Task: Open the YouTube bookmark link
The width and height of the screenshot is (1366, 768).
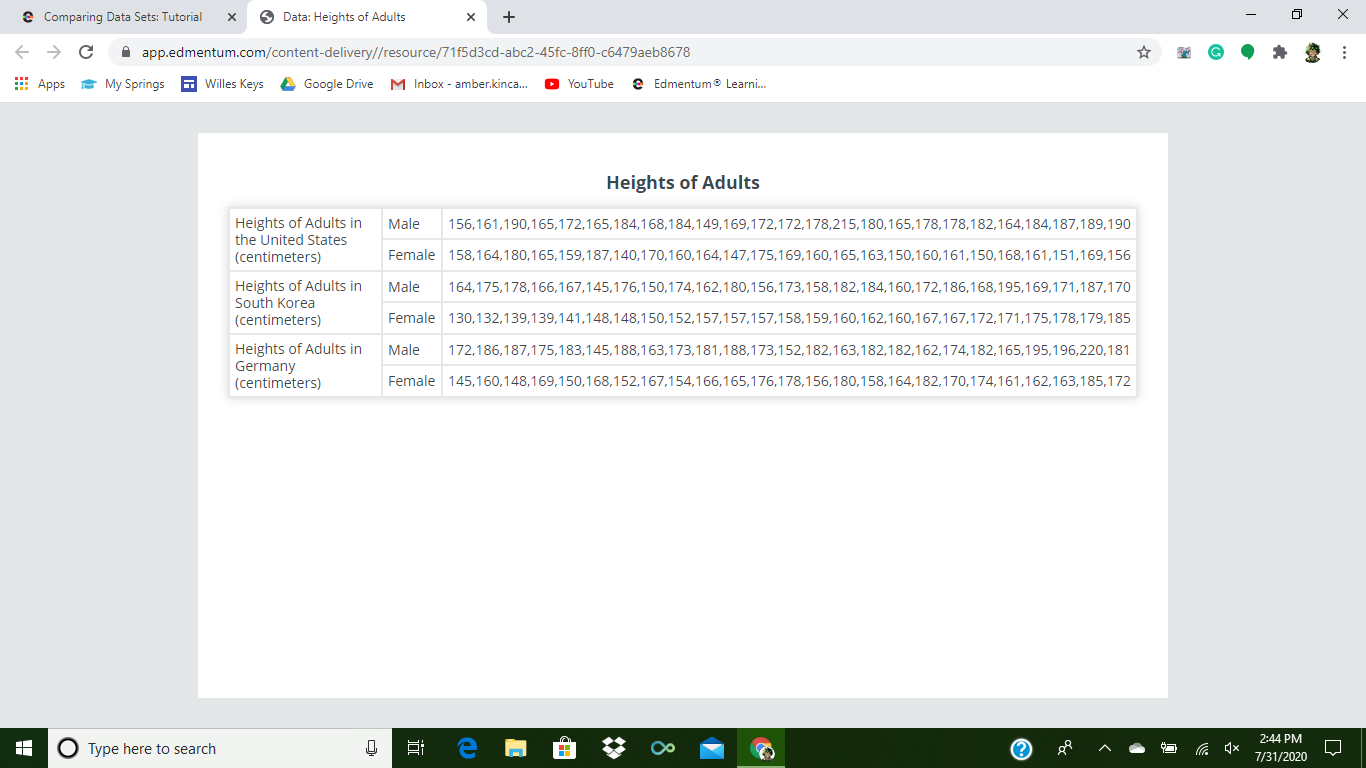Action: click(579, 84)
